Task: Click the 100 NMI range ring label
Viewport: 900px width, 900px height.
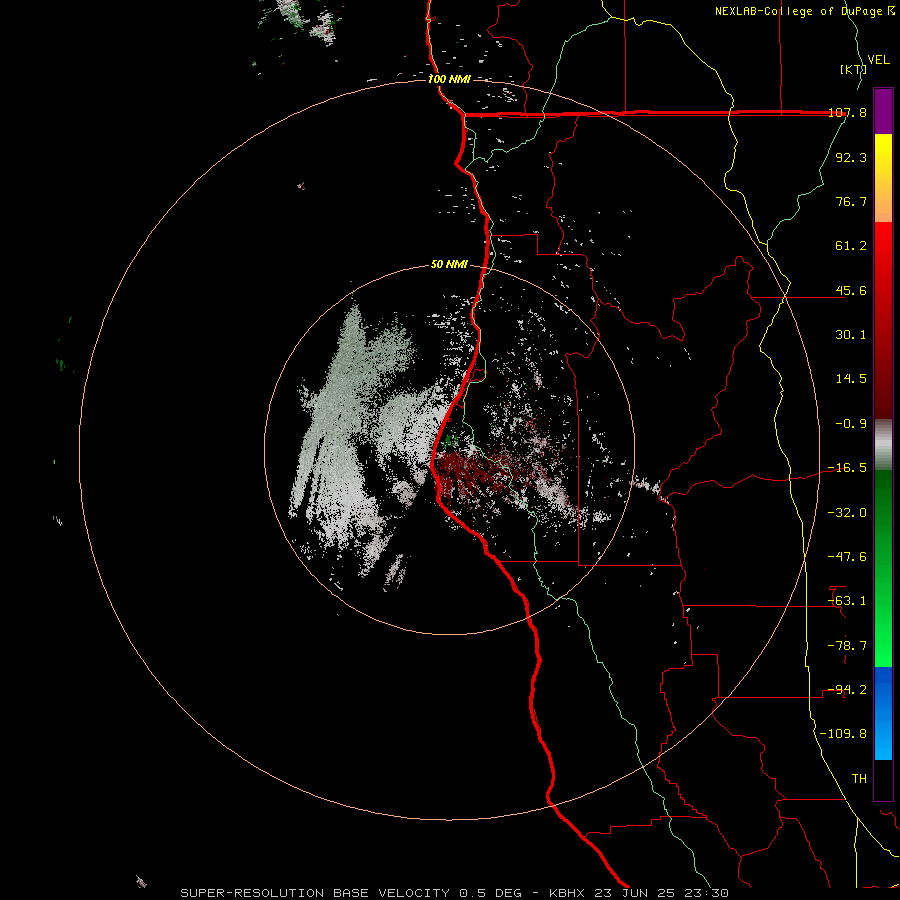Action: click(449, 79)
